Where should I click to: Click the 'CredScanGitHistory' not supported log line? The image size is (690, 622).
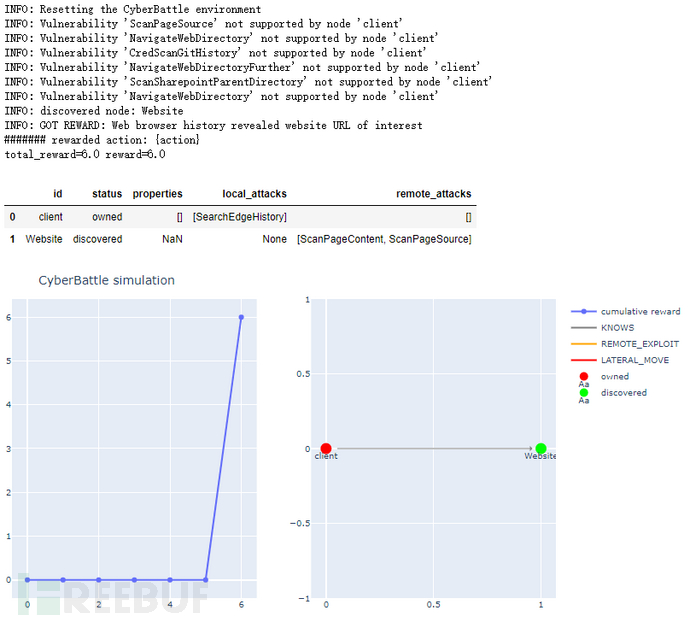click(215, 53)
